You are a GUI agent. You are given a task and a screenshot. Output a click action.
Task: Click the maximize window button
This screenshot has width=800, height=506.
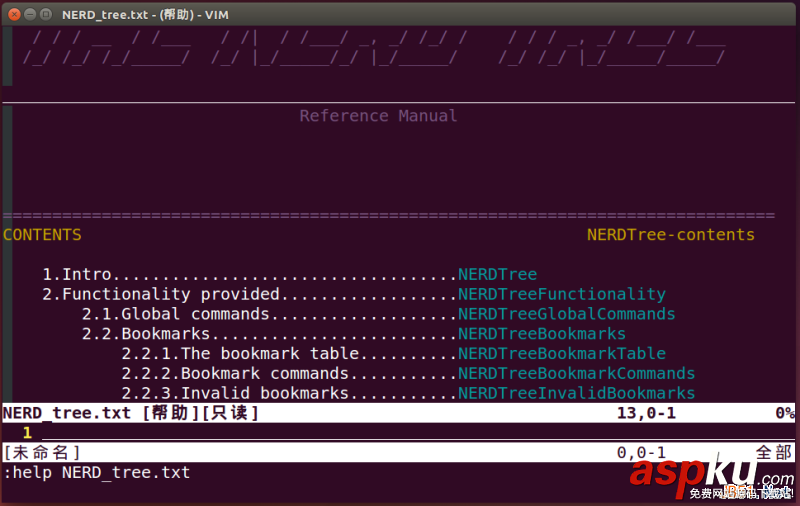[x=46, y=14]
